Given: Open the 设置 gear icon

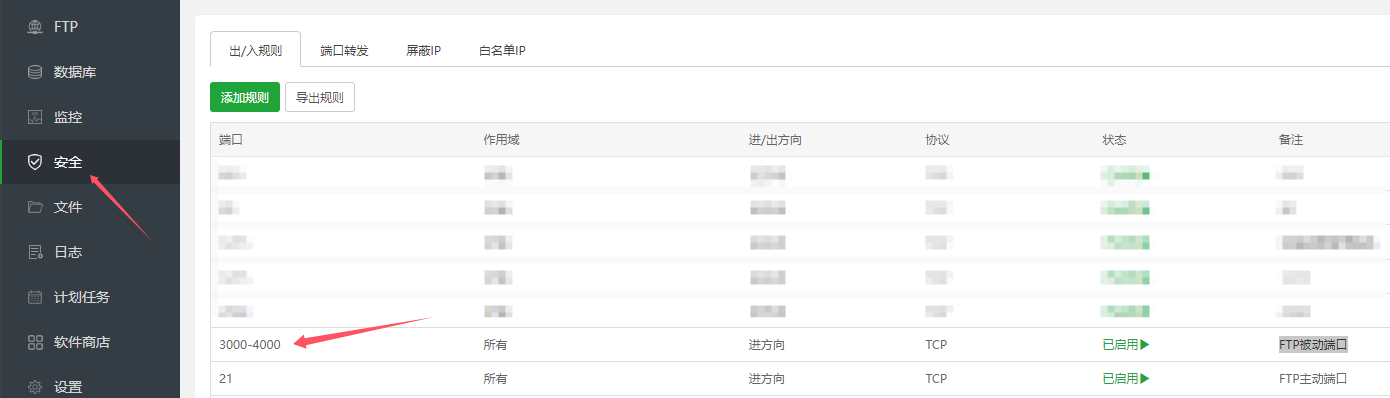Looking at the screenshot, I should 35,387.
